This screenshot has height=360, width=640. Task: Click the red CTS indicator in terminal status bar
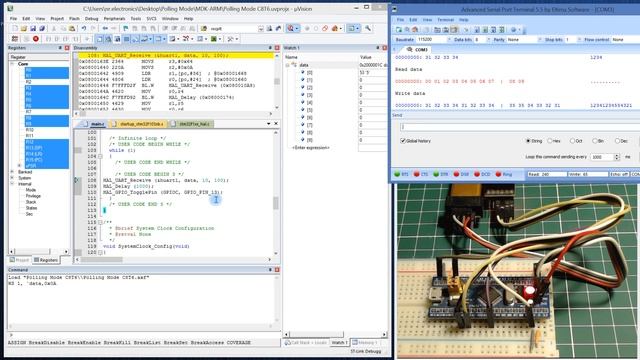point(416,174)
